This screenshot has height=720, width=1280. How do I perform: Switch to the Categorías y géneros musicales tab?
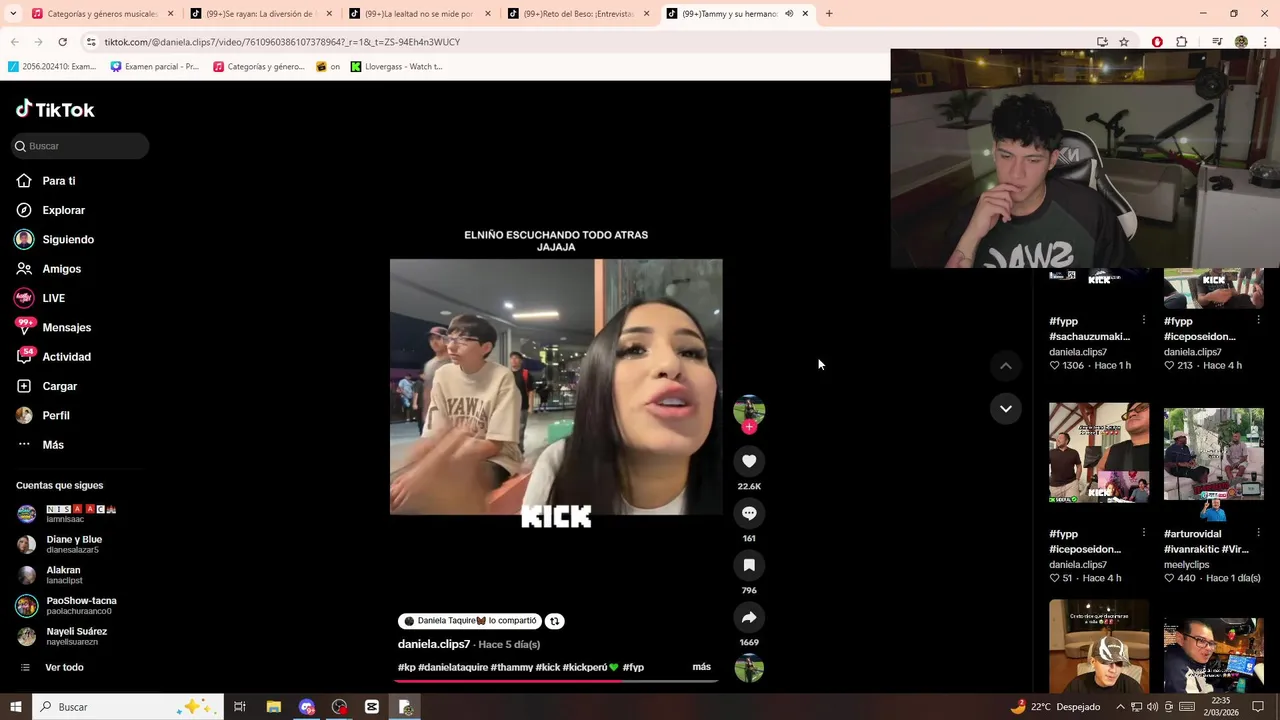102,14
